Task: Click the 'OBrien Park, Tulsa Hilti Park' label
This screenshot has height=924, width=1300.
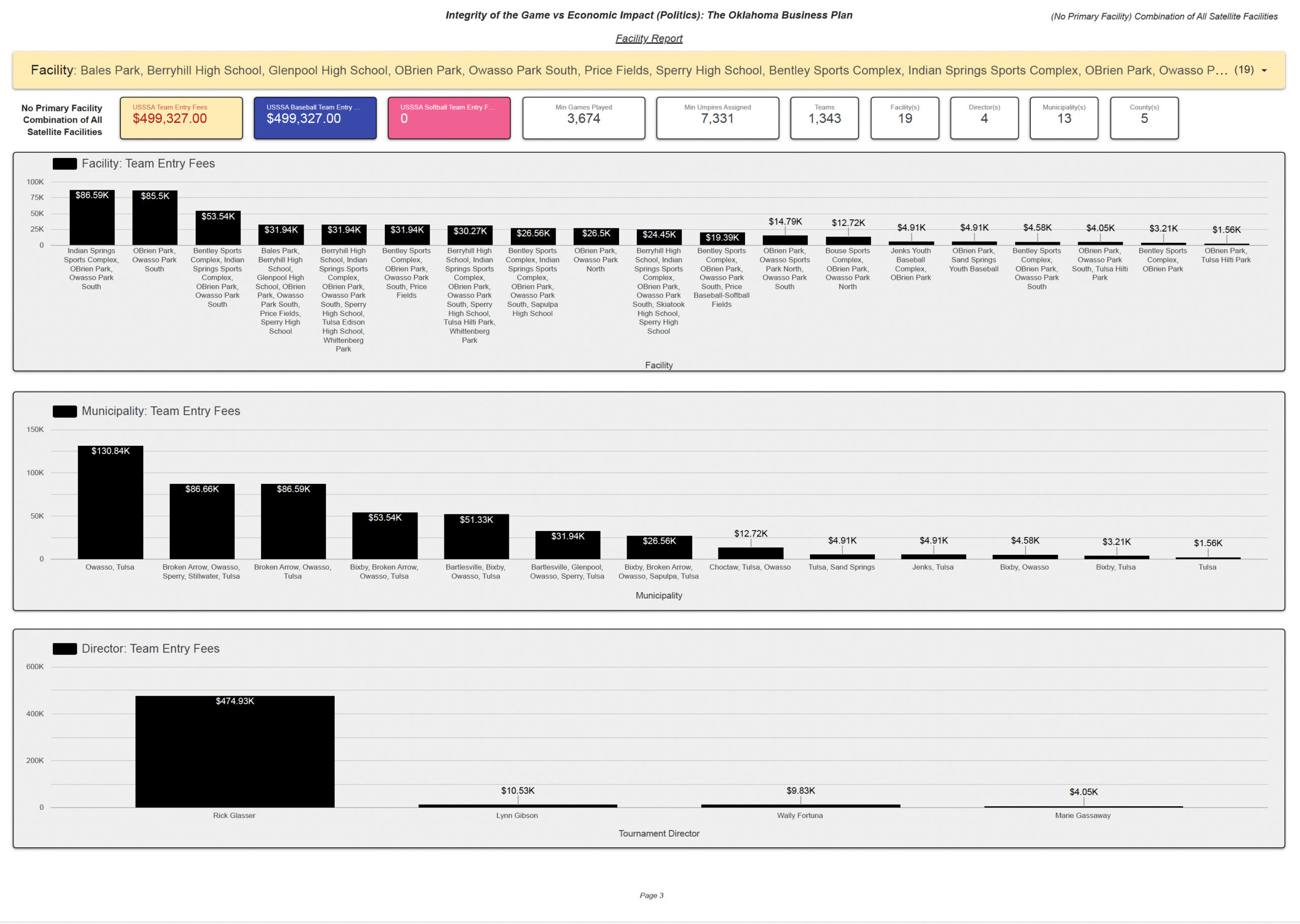Action: click(x=1225, y=255)
